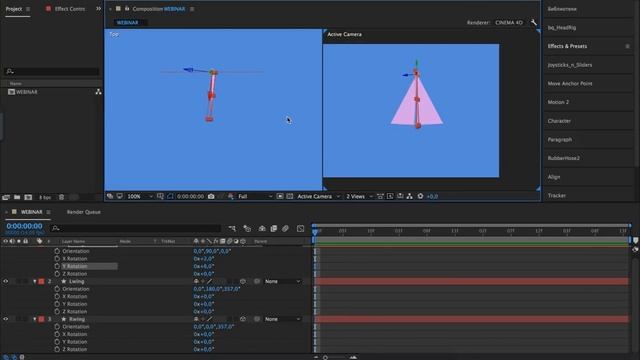Collapse the Lwing layer twirl arrow
The image size is (640, 360).
(35, 281)
